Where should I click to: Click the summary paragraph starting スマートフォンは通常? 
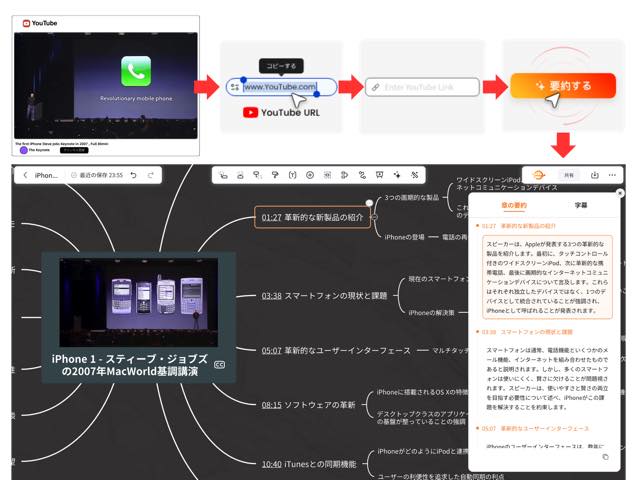(547, 378)
